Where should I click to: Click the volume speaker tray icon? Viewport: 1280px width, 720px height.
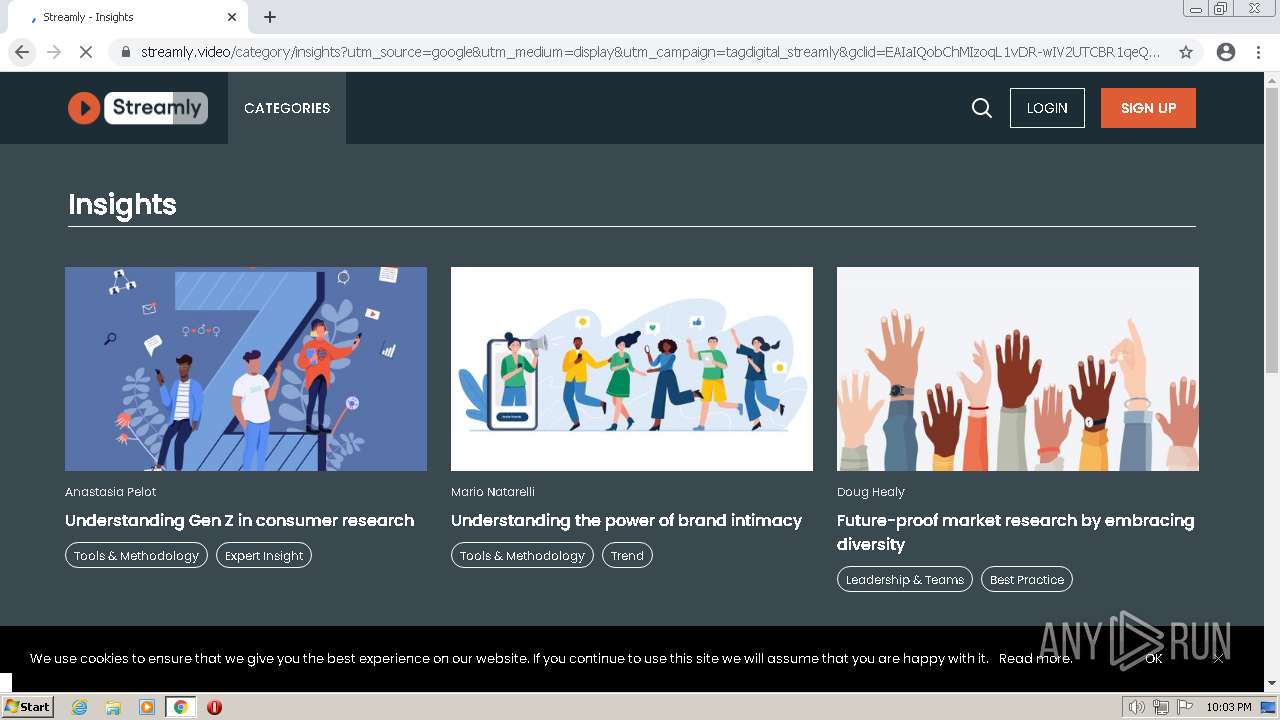[1136, 707]
